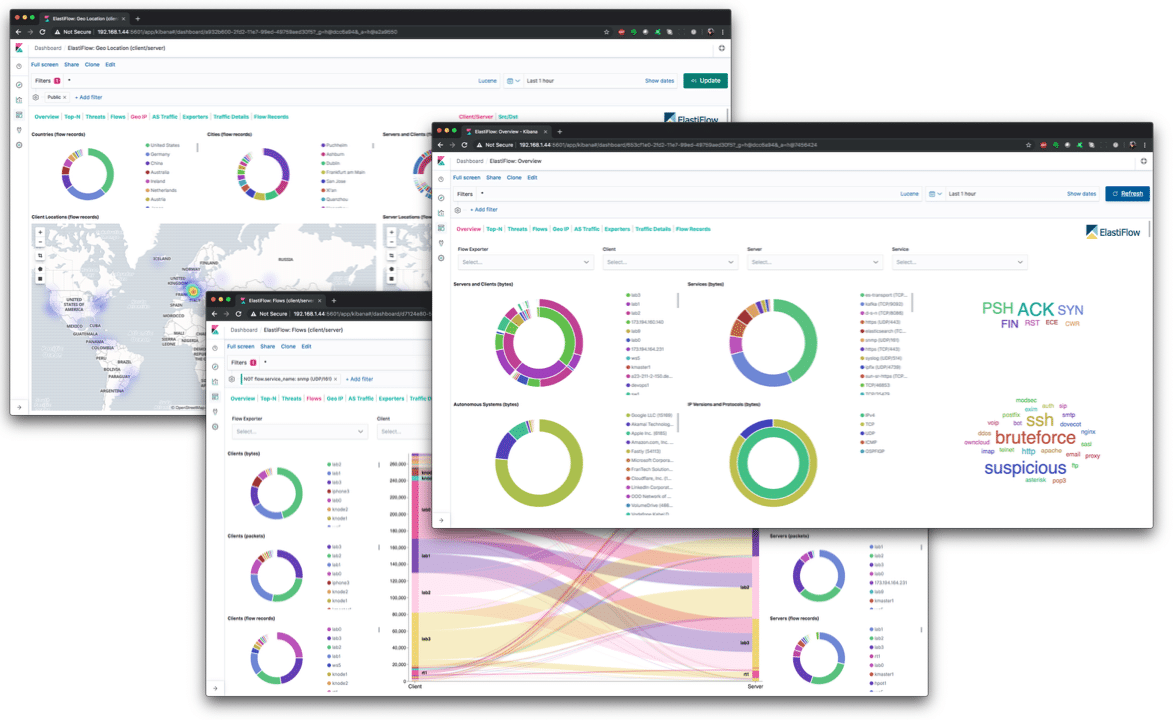This screenshot has width=1173, height=720.
Task: Open Traffic Details tab in the Overview window
Action: coord(653,229)
